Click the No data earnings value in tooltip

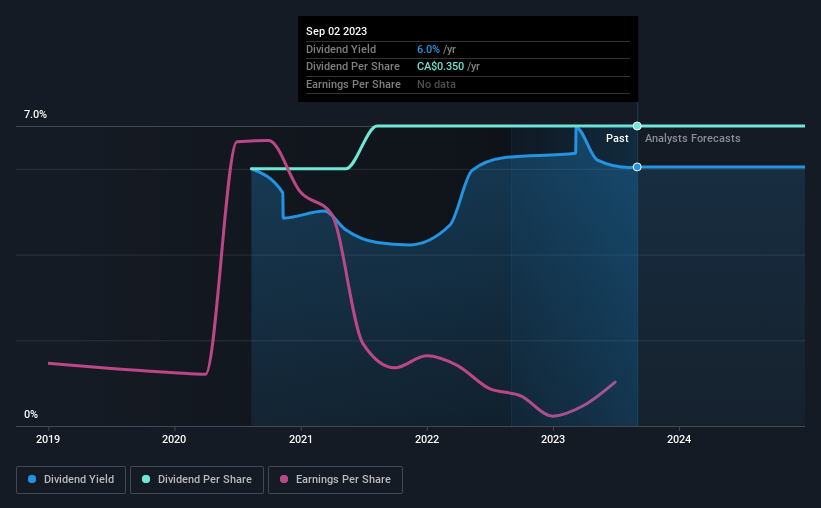click(436, 84)
